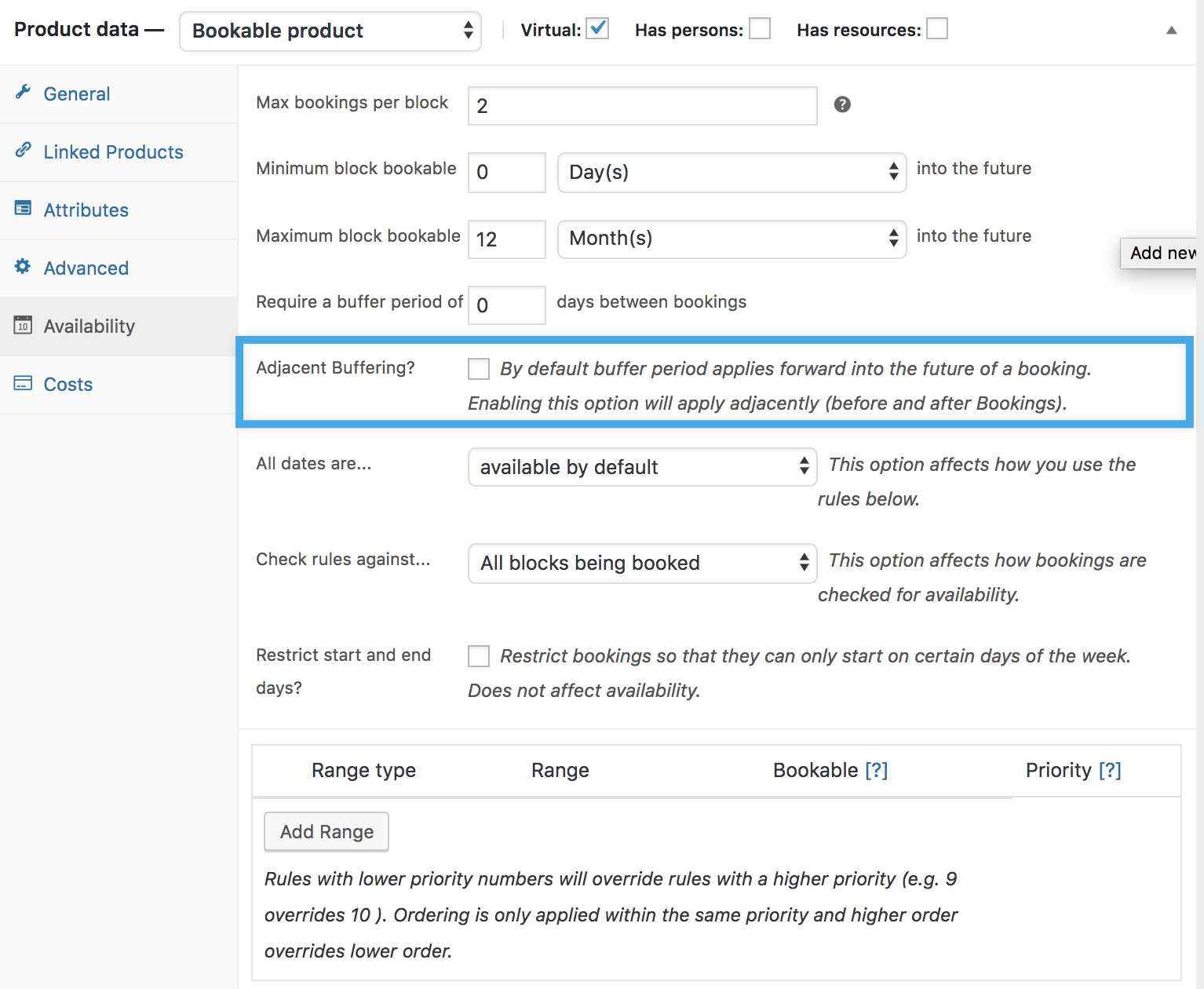Click the chain link icon for Linked Products
1204x989 pixels.
[23, 150]
